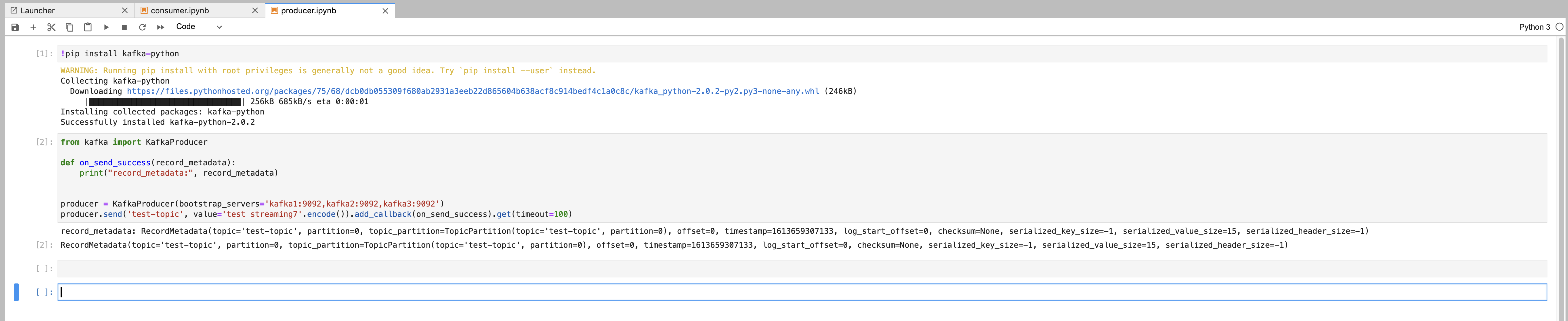Click into the KafkaProducer code cell
The width and height of the screenshot is (1568, 321).
pyautogui.click(x=802, y=178)
